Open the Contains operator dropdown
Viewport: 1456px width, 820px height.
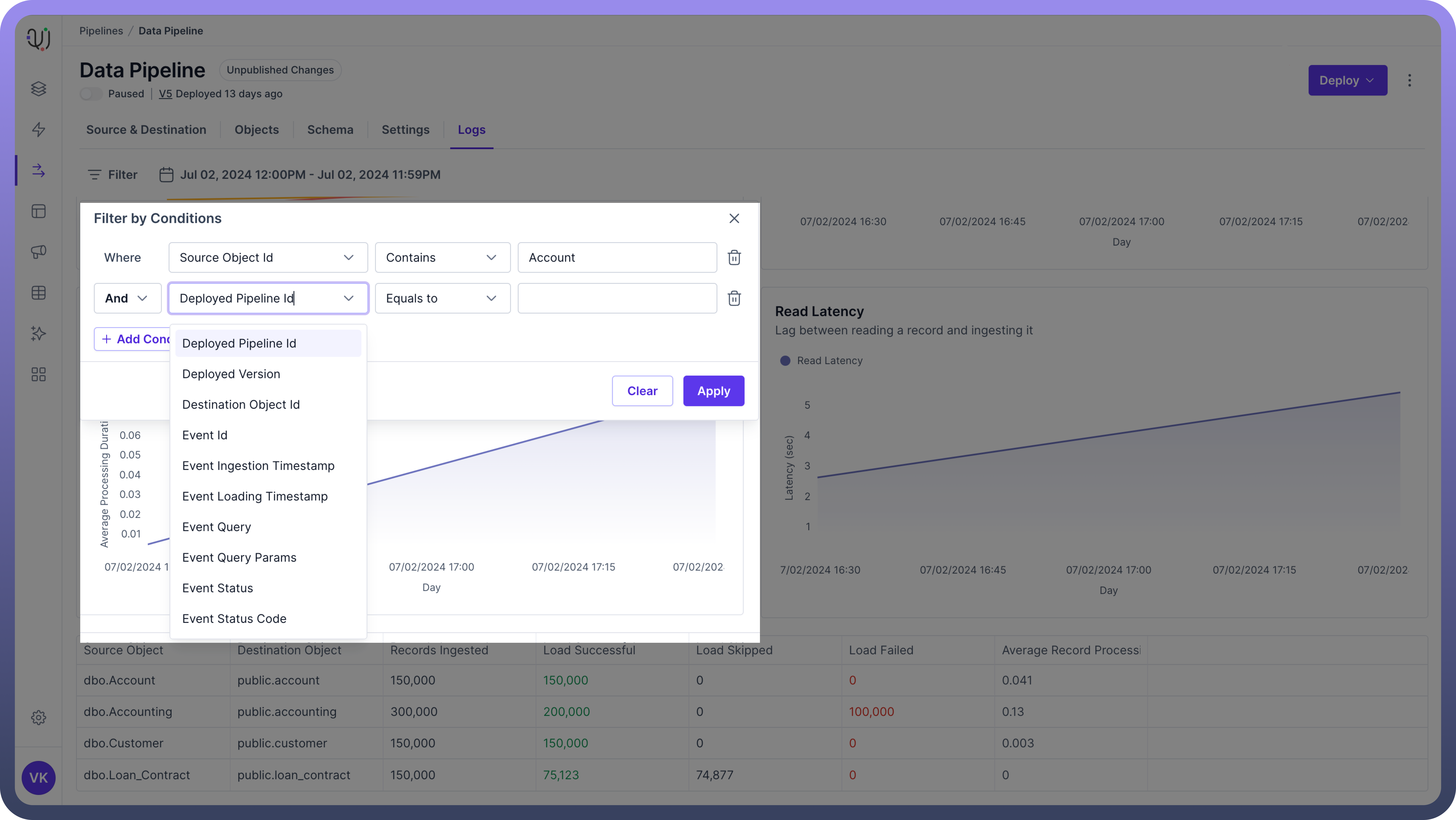(442, 257)
